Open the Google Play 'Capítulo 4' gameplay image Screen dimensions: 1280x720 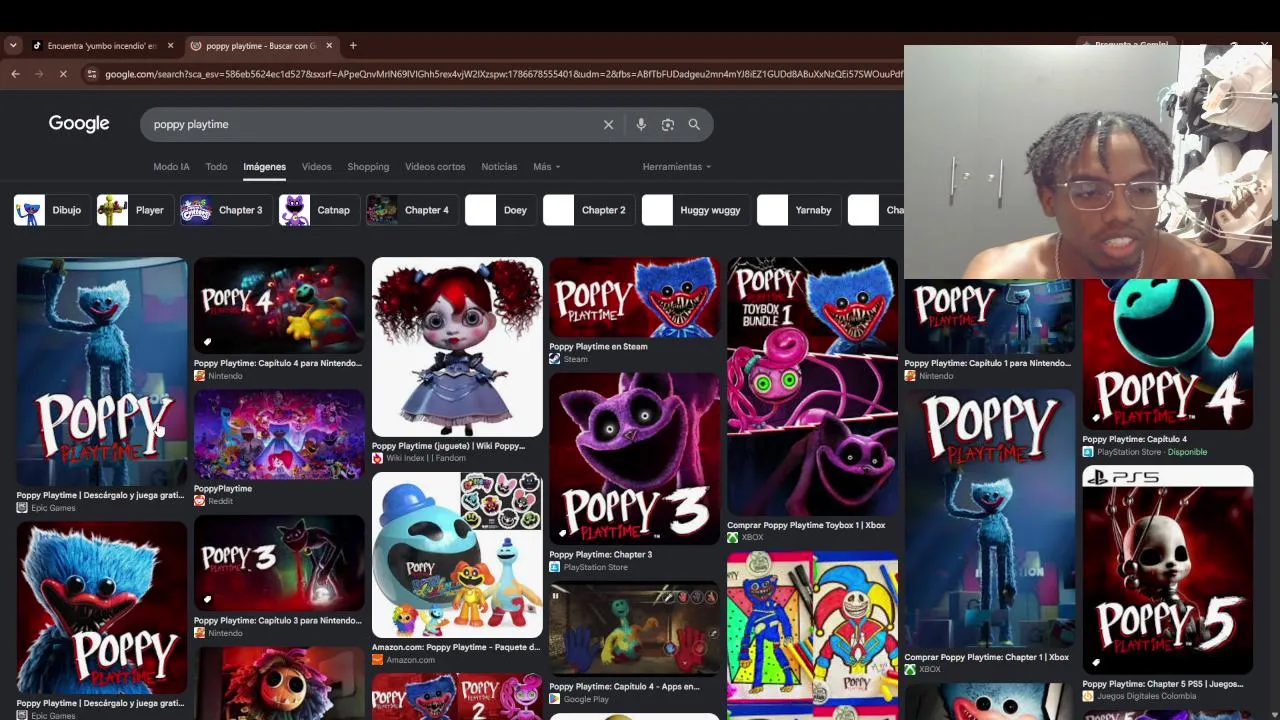[x=634, y=629]
